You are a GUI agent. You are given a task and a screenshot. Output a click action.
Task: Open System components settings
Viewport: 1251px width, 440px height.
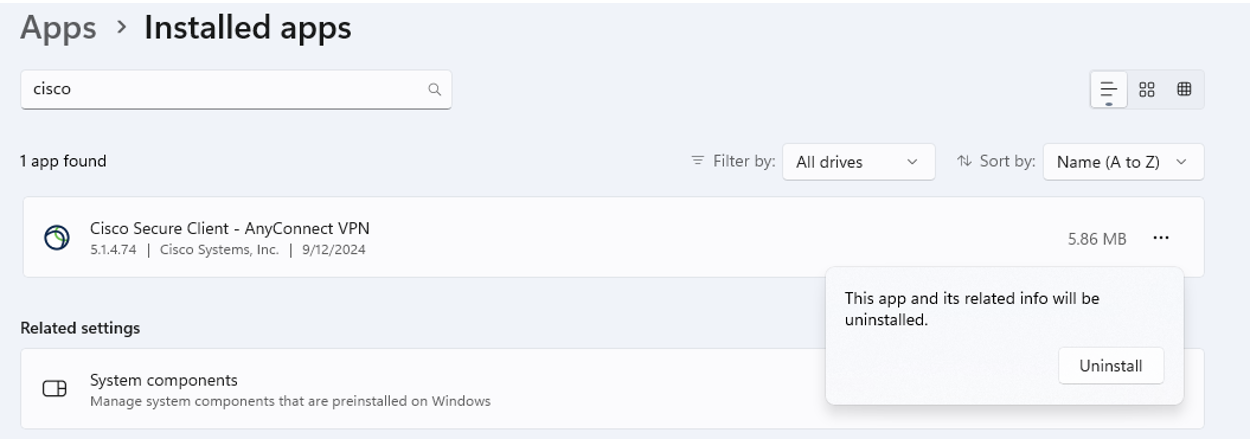164,381
